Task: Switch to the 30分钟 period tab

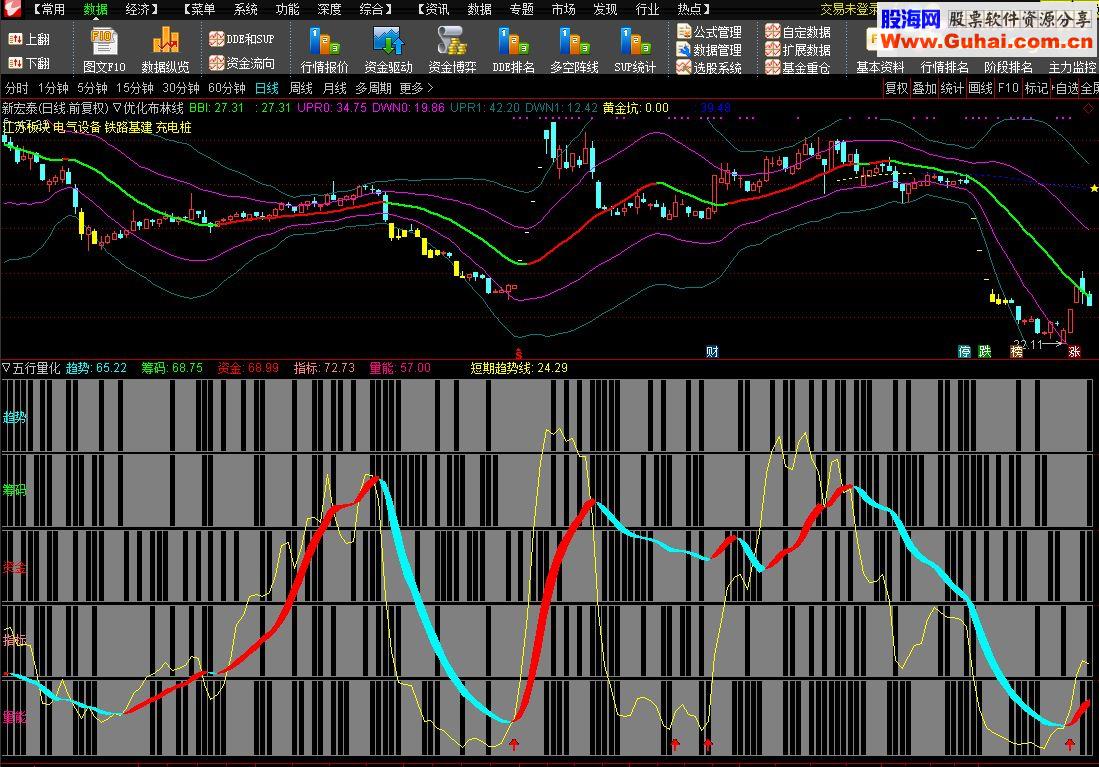Action: (x=181, y=88)
